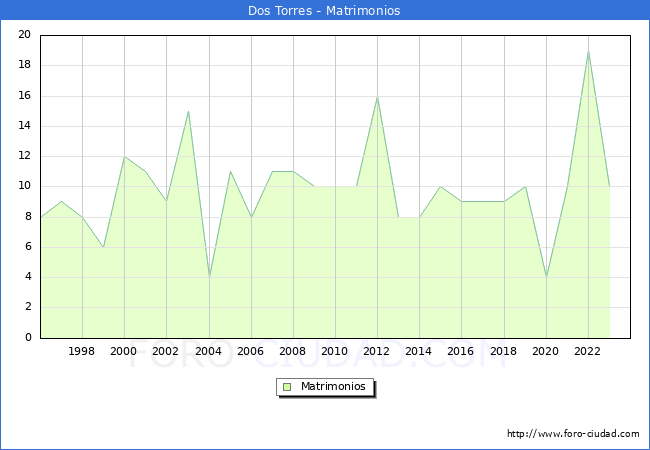Click the 2003 peak data point at 15
650x450 pixels.
point(188,111)
